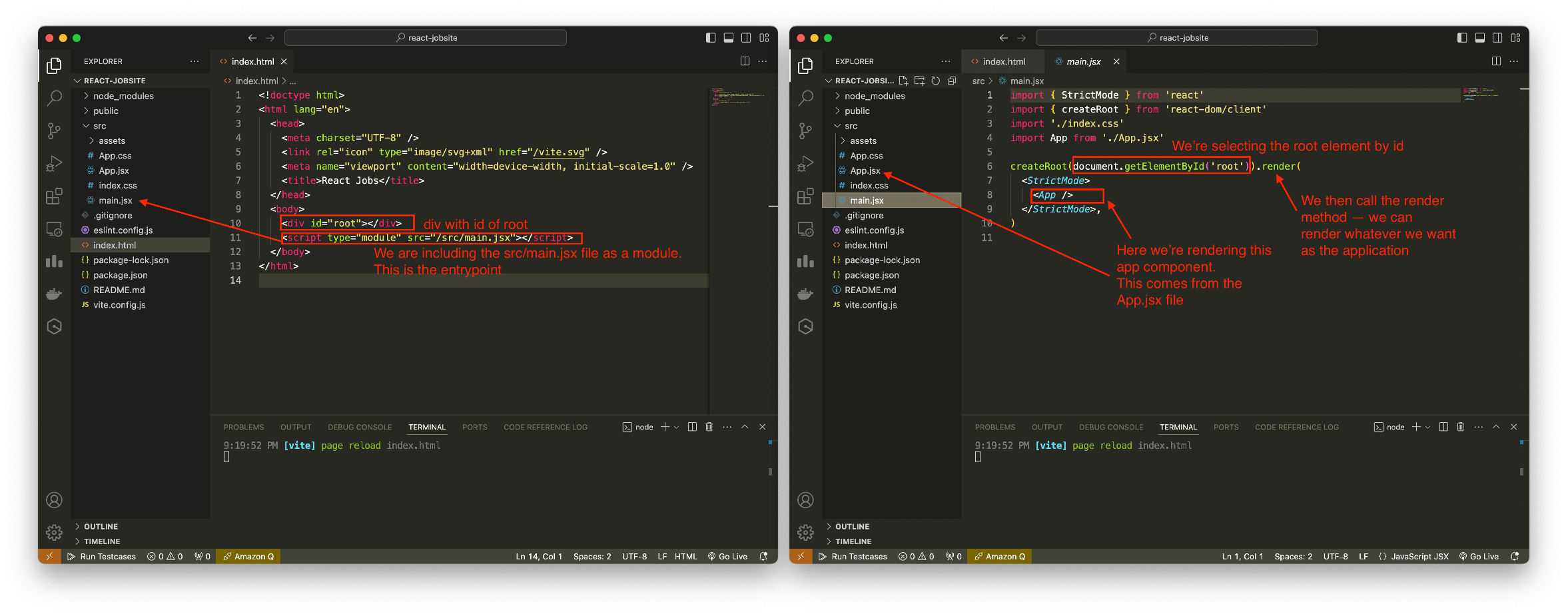The width and height of the screenshot is (1568, 614).
Task: Toggle bottom panel in left window title bar
Action: click(729, 38)
